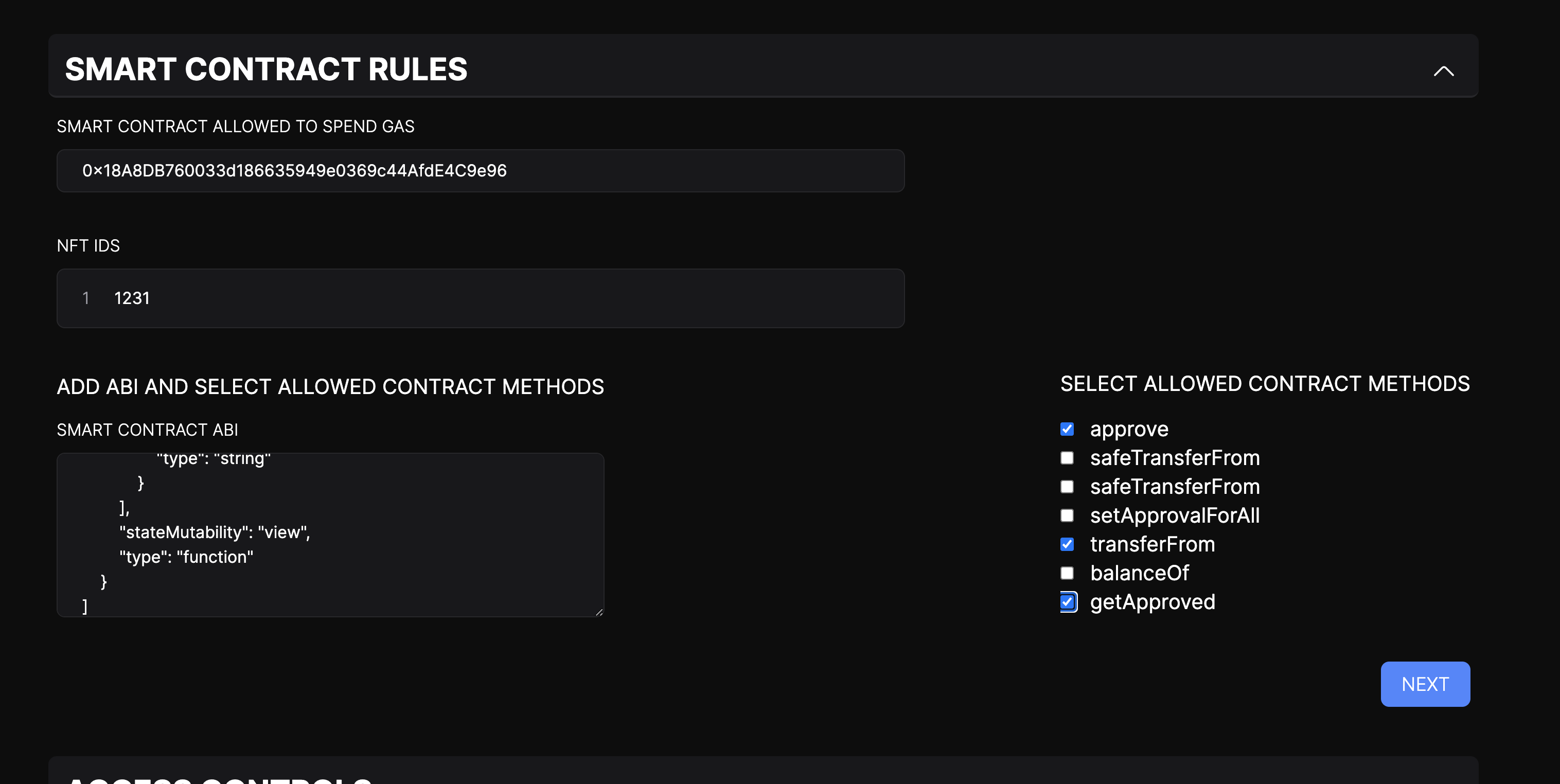Click line number 1 in NFT IDs field

pos(86,298)
